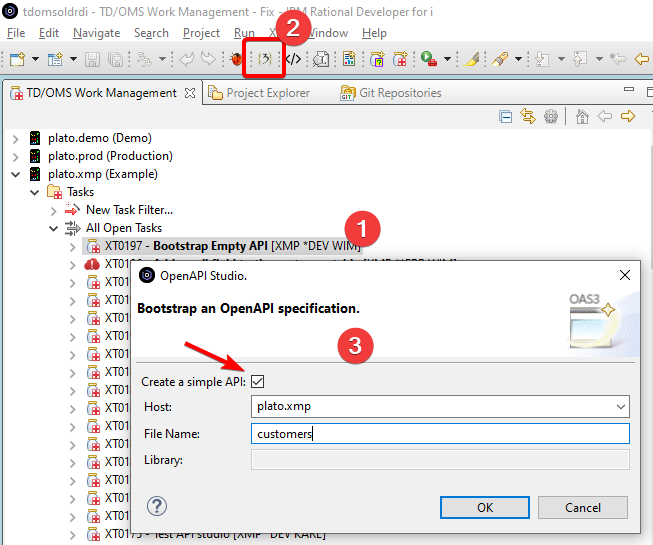This screenshot has height=545, width=653.
Task: Open the Project menu
Action: [x=201, y=33]
